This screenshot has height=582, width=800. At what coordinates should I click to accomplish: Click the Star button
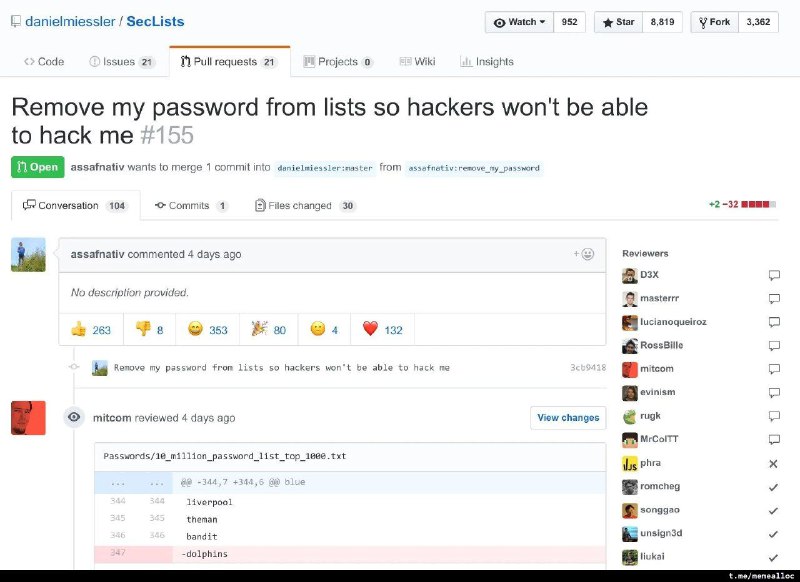[x=618, y=22]
